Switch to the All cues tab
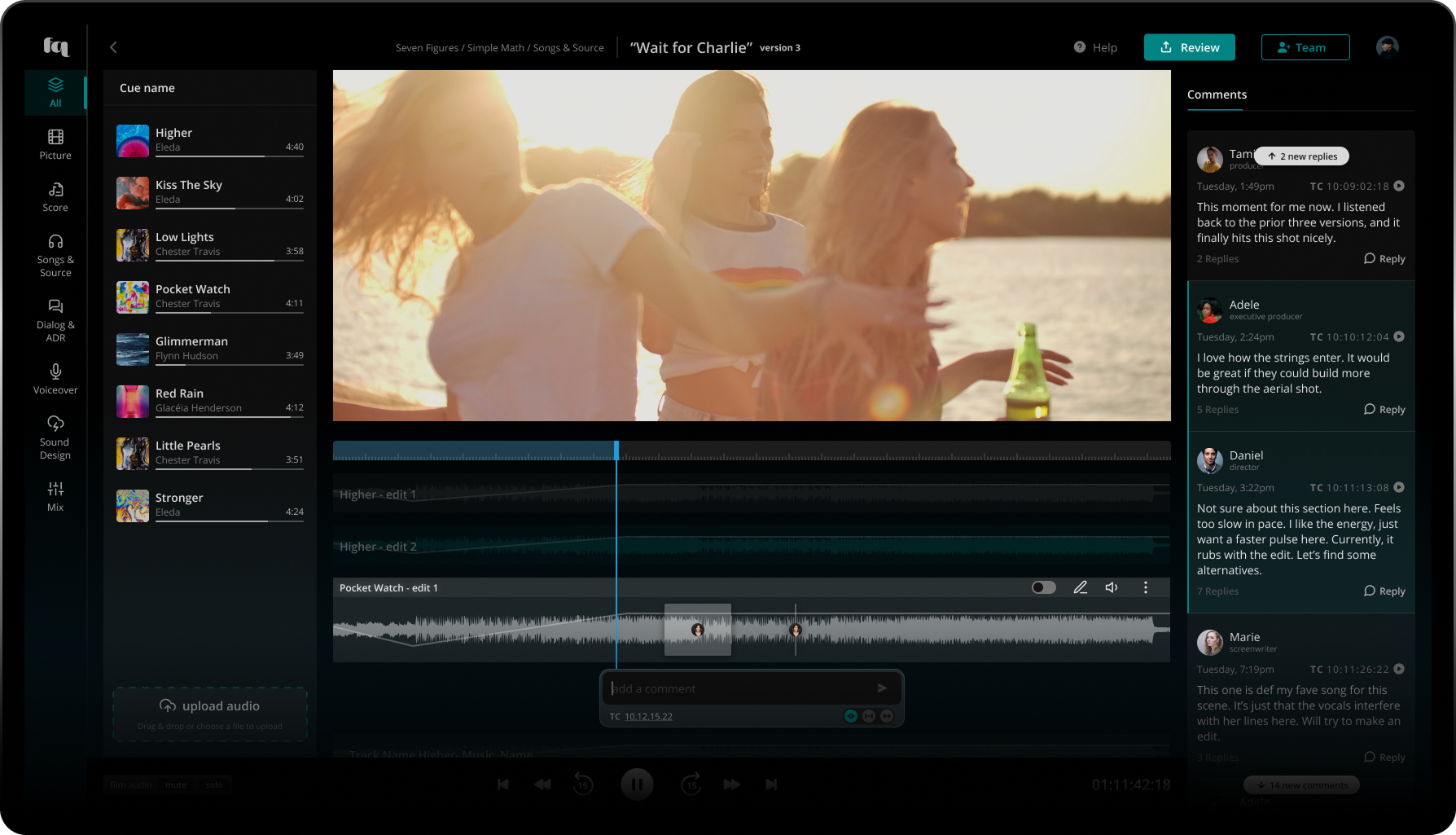 click(x=55, y=91)
